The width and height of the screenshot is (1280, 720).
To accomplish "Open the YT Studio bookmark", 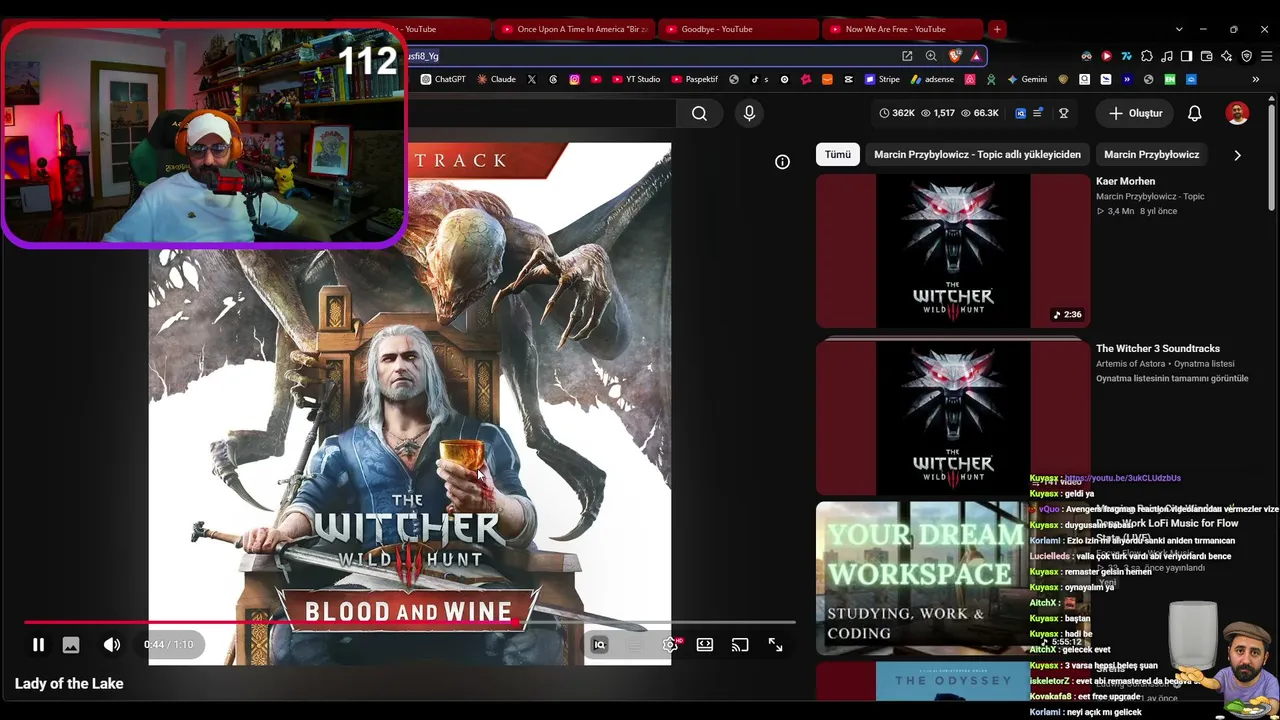I will coord(636,79).
